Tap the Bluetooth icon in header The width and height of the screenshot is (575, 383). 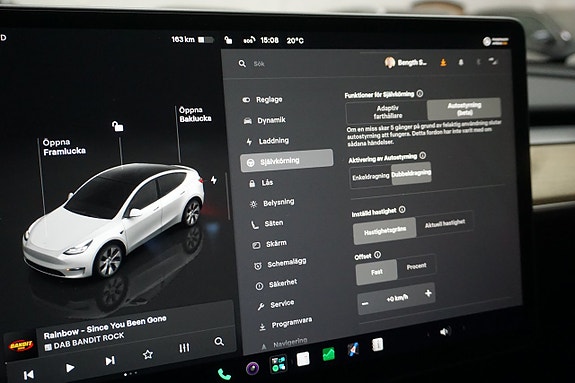pyautogui.click(x=478, y=62)
